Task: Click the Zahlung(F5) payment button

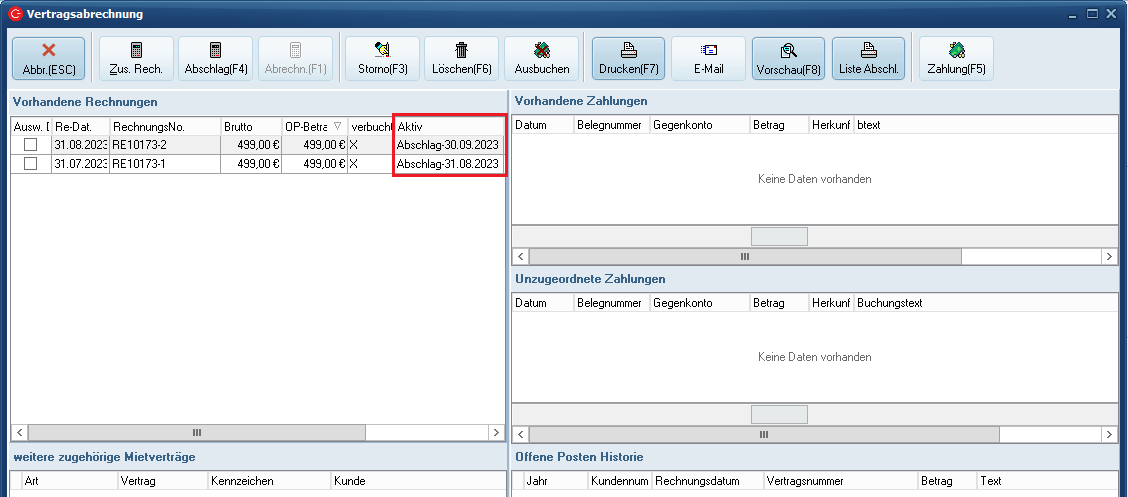Action: (x=956, y=59)
